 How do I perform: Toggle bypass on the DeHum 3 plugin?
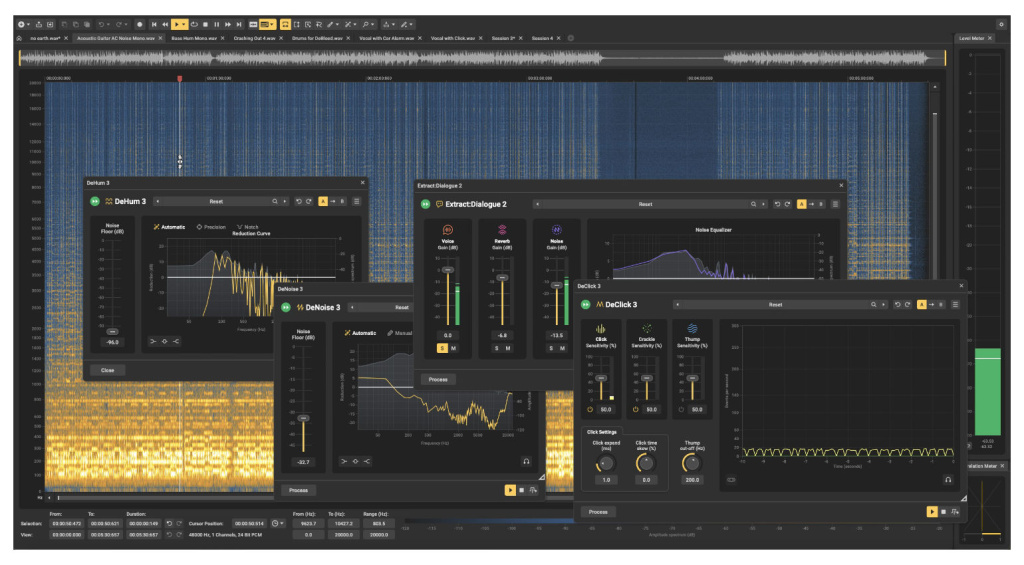tap(95, 201)
